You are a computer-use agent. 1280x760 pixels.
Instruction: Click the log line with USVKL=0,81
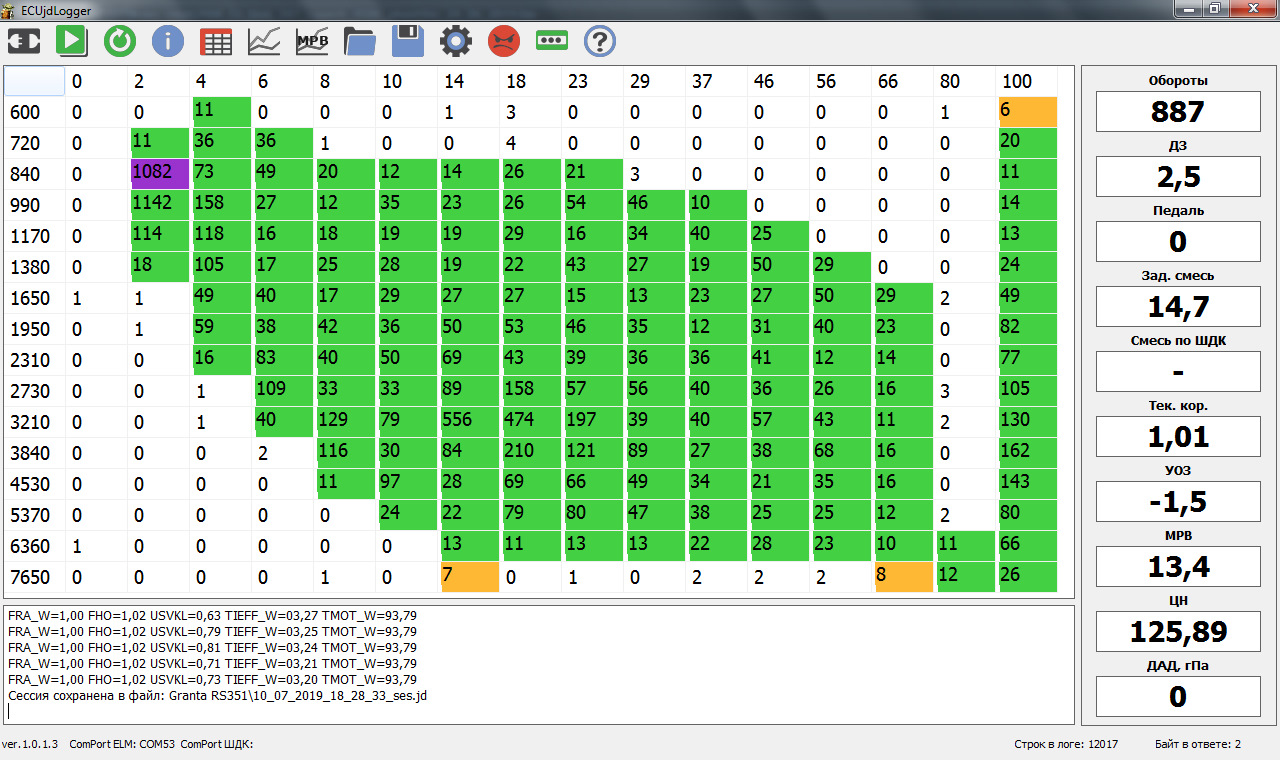tap(212, 647)
